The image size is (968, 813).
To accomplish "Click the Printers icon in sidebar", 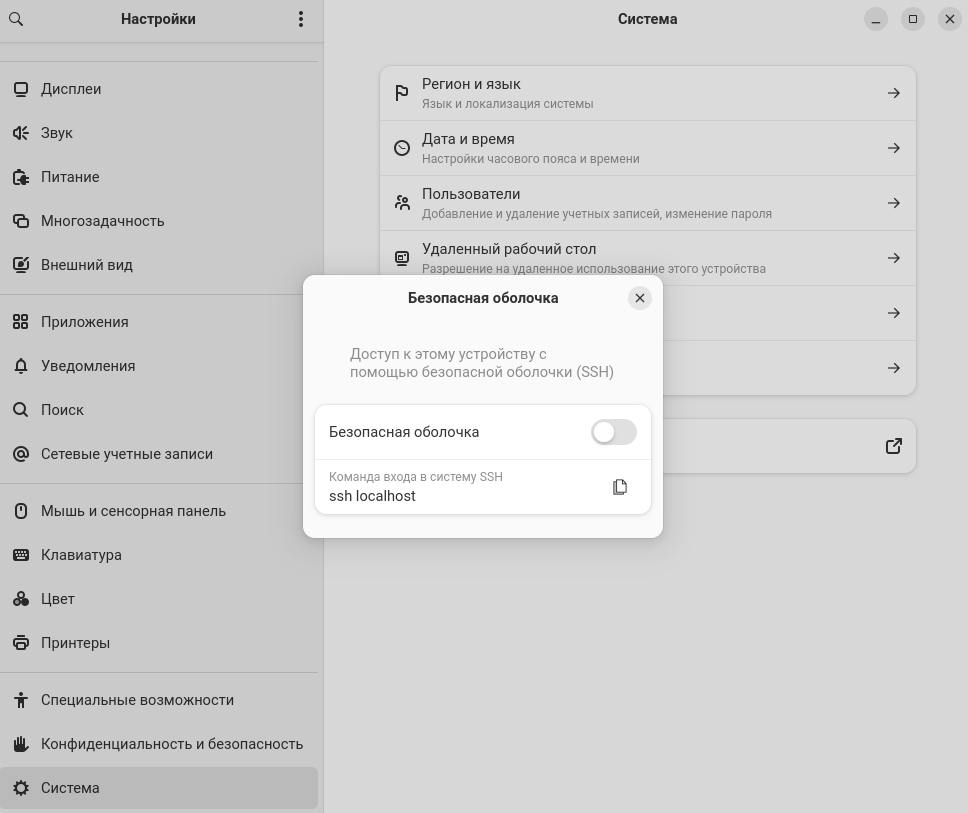I will pyautogui.click(x=21, y=643).
